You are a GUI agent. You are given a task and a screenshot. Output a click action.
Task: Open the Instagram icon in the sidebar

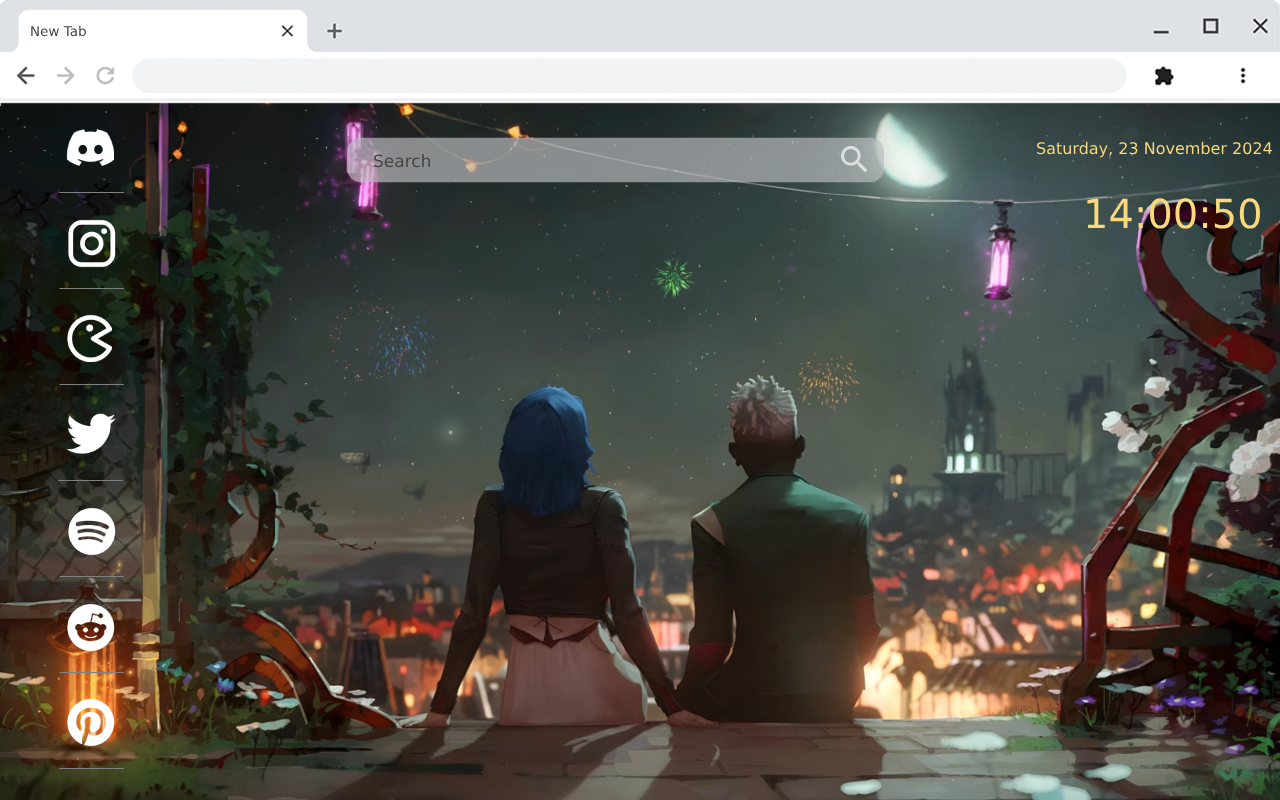(x=90, y=243)
